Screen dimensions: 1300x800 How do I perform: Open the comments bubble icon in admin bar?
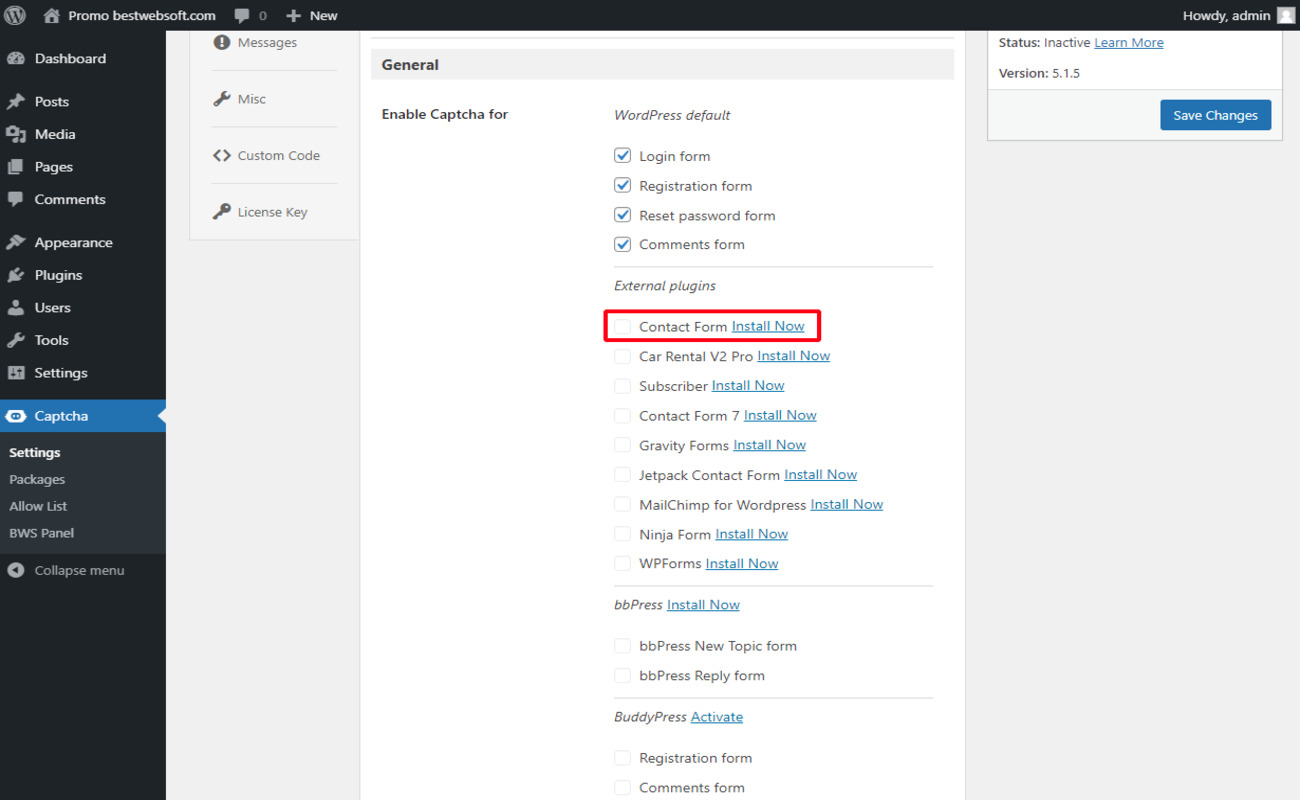click(x=242, y=16)
